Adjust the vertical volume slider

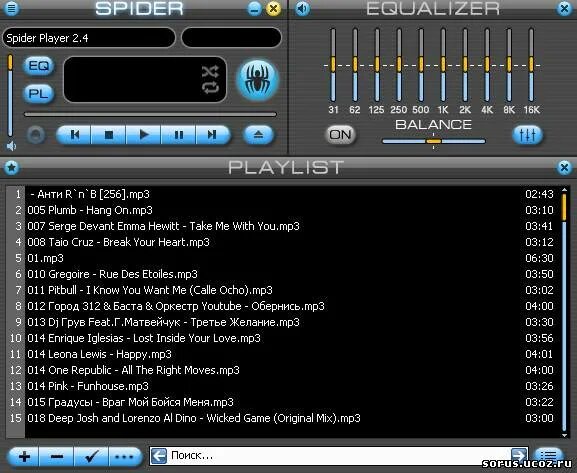[x=10, y=96]
